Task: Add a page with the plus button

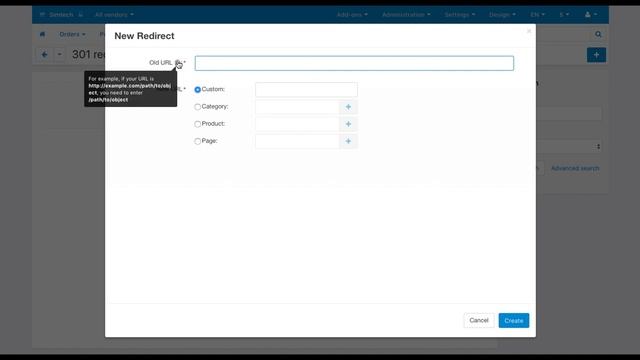Action: point(348,141)
